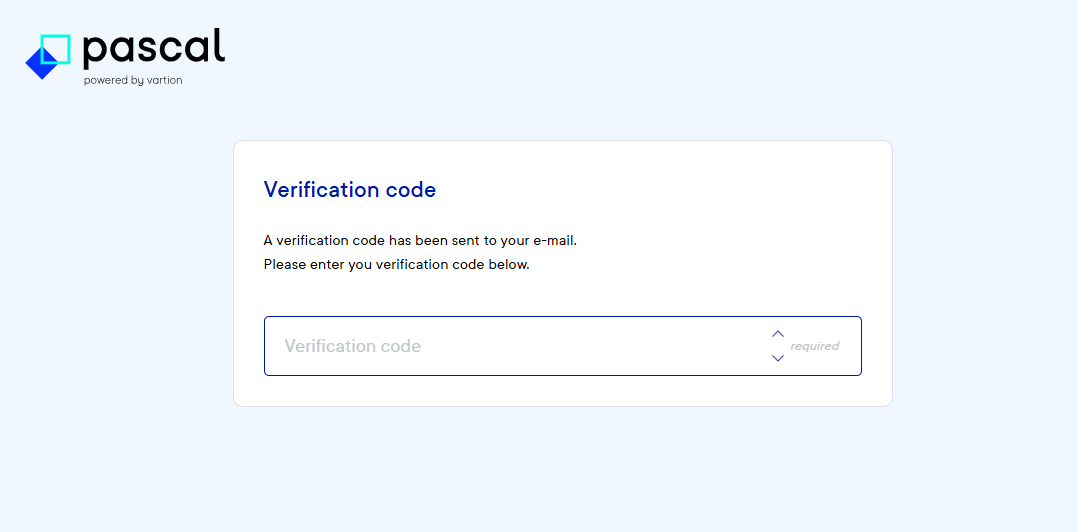The height and width of the screenshot is (532, 1078).
Task: Click the "powered by vartion" tagline
Action: tap(133, 81)
